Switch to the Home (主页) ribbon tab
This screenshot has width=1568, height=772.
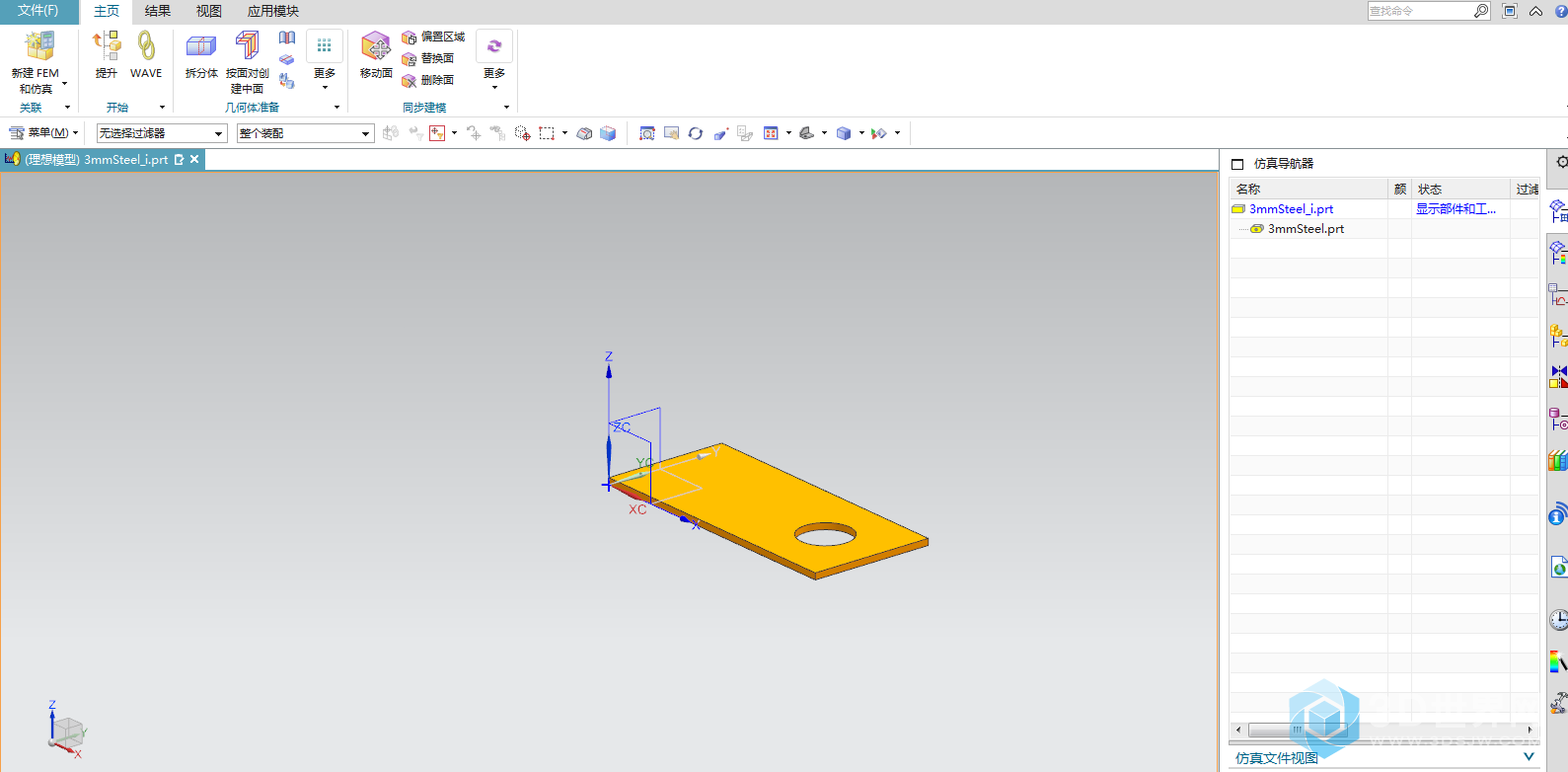[107, 11]
